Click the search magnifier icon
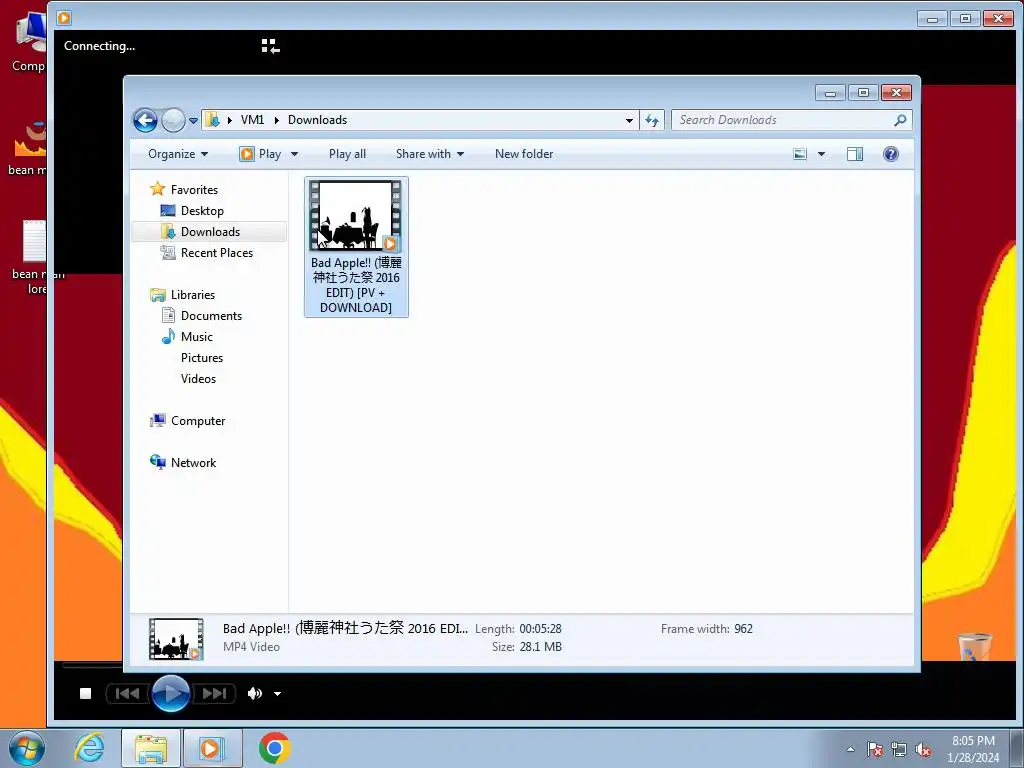The image size is (1024, 768). click(901, 120)
